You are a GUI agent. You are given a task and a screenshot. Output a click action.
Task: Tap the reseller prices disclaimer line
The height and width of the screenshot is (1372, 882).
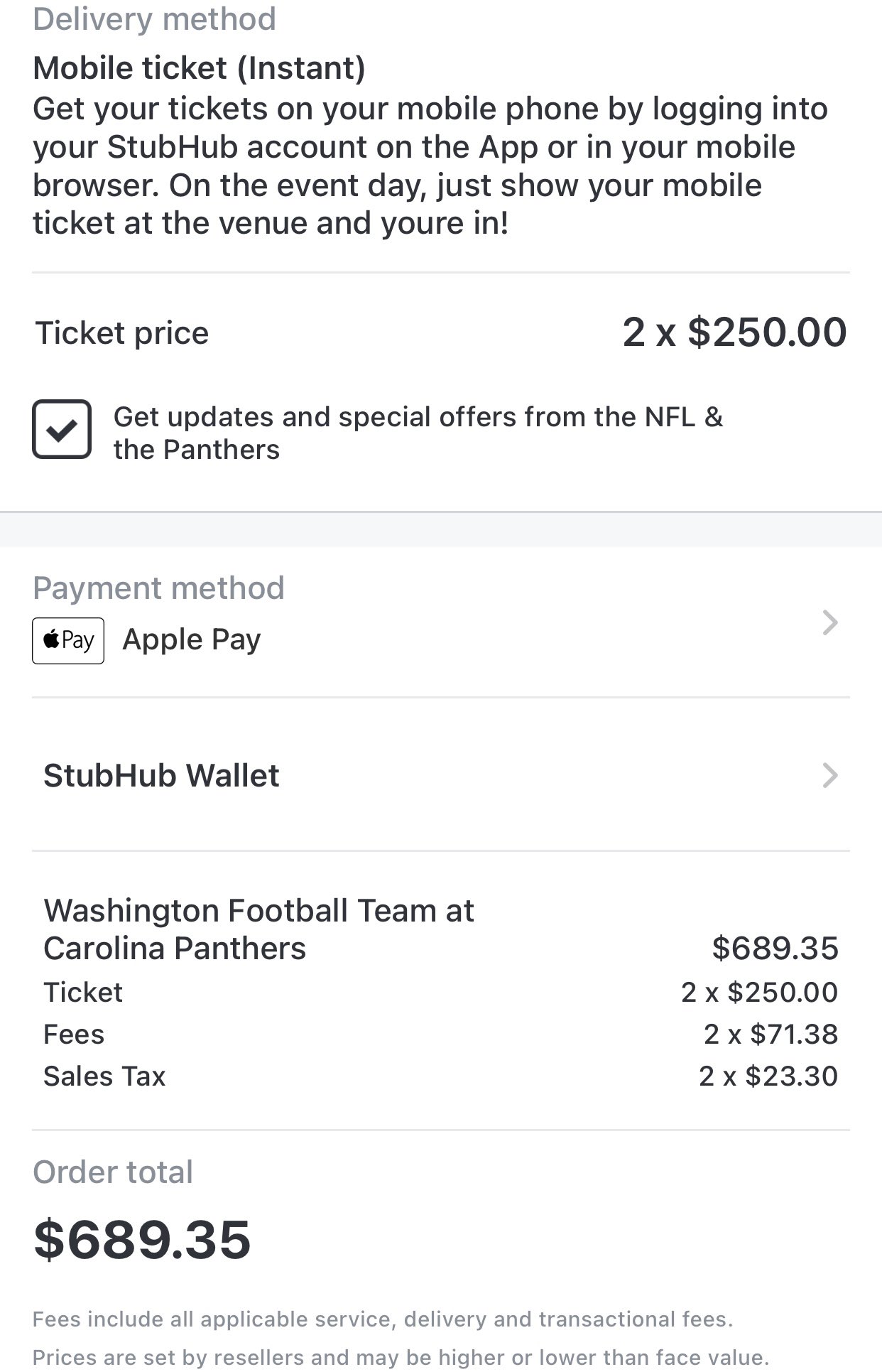pos(401,1358)
